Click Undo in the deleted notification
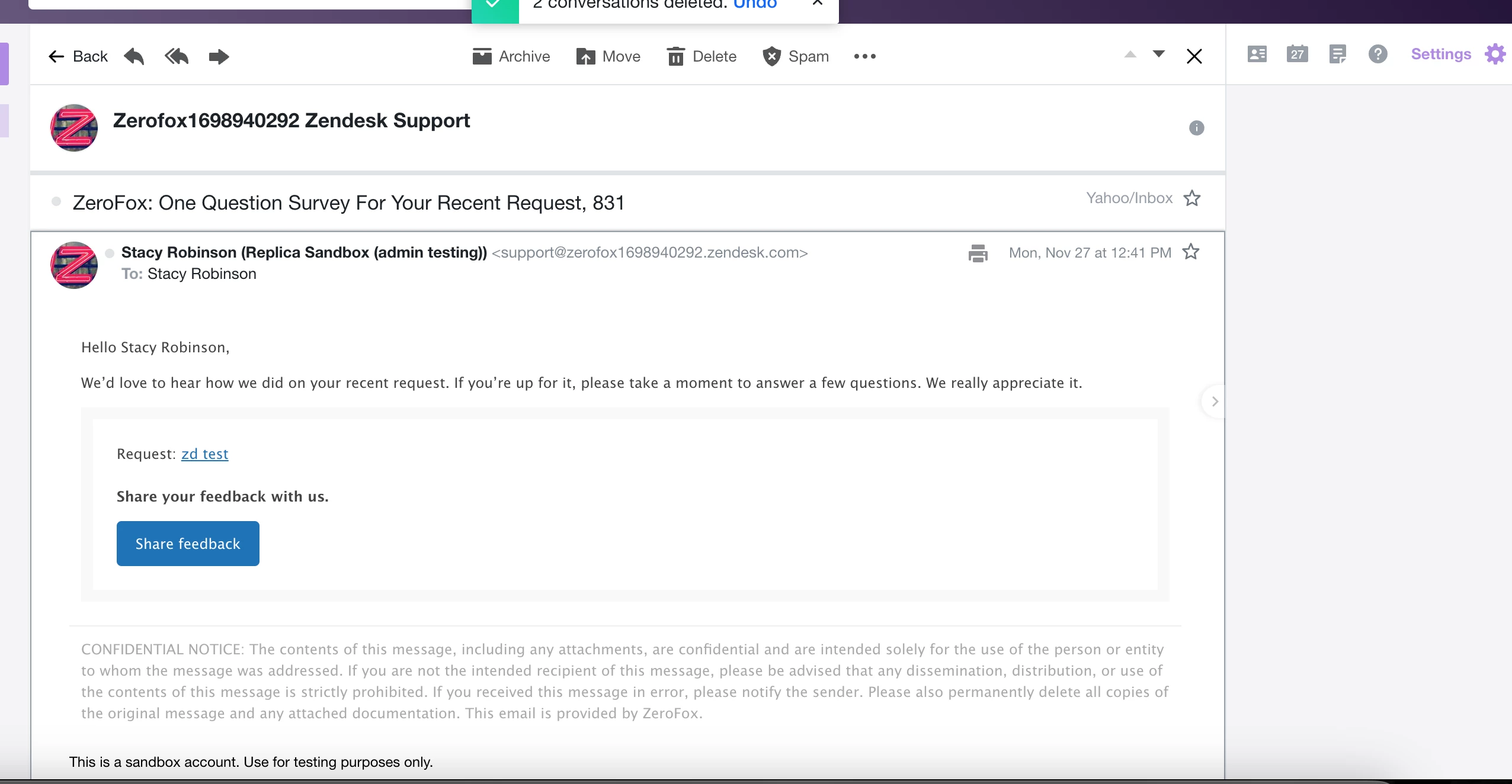1512x784 pixels. pos(755,5)
